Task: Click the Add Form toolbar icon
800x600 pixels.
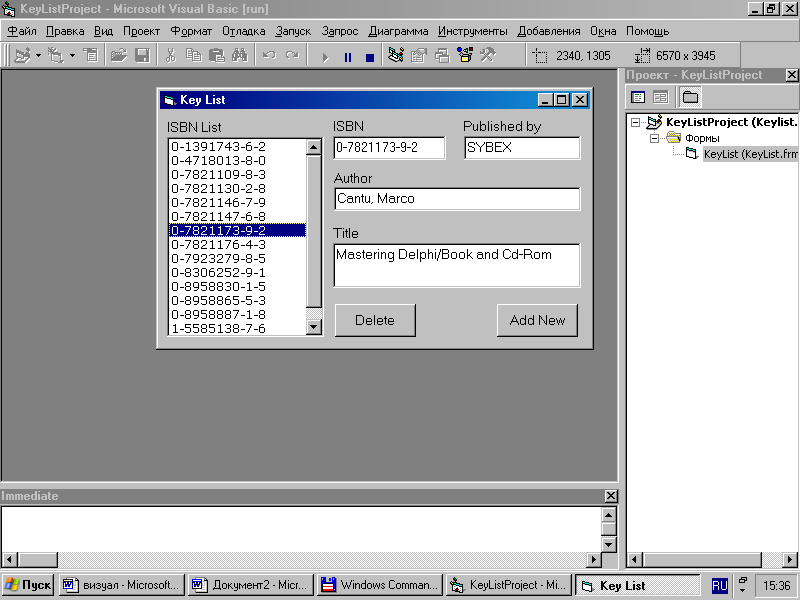Action: (55, 55)
